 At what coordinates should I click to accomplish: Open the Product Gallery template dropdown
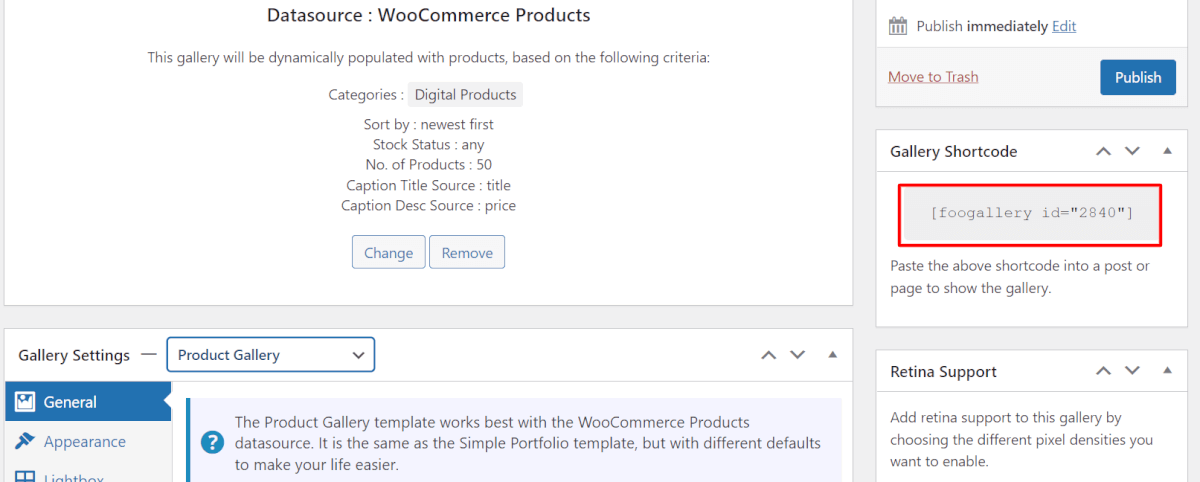[x=270, y=355]
